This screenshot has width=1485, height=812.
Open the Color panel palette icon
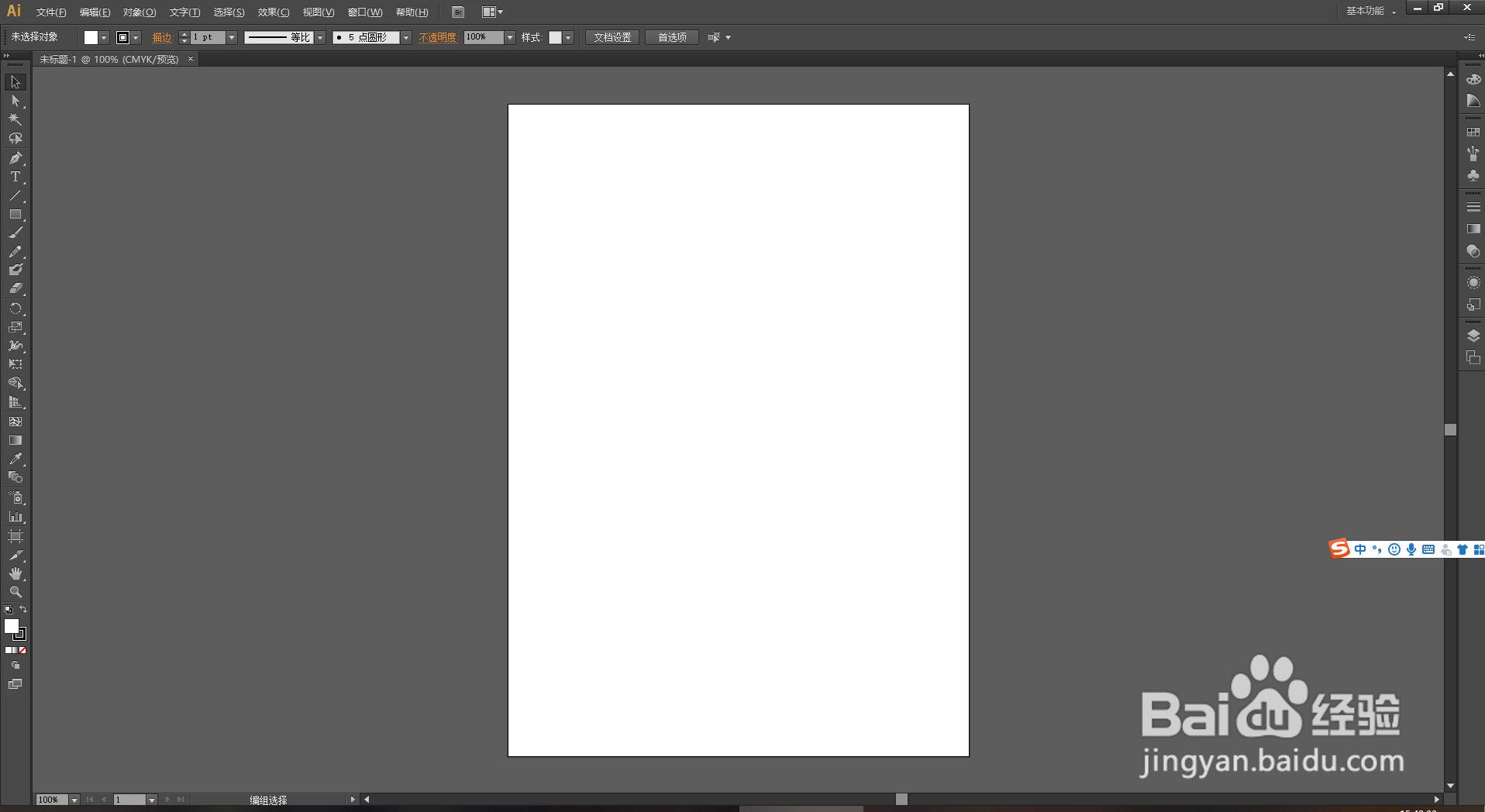tap(1473, 79)
